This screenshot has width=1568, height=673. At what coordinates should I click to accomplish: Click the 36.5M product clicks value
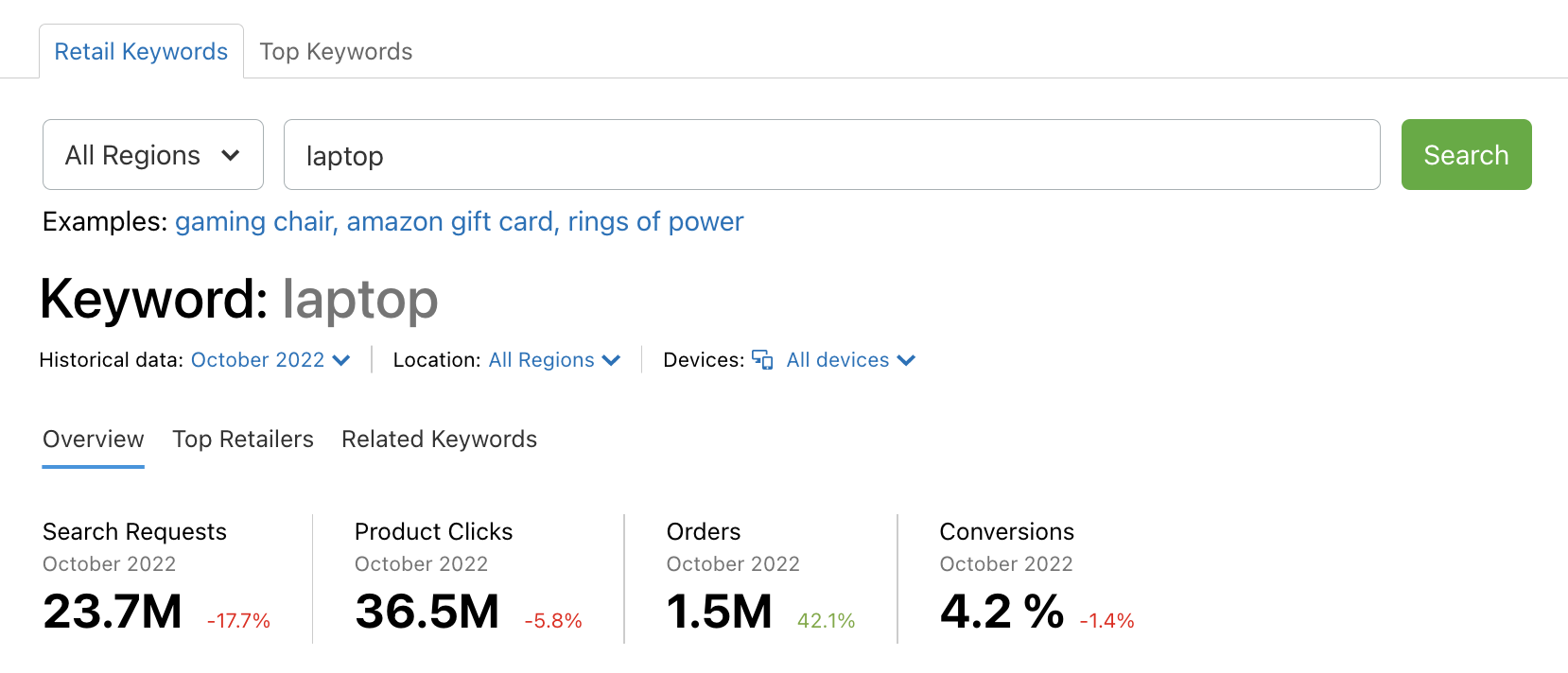coord(427,612)
